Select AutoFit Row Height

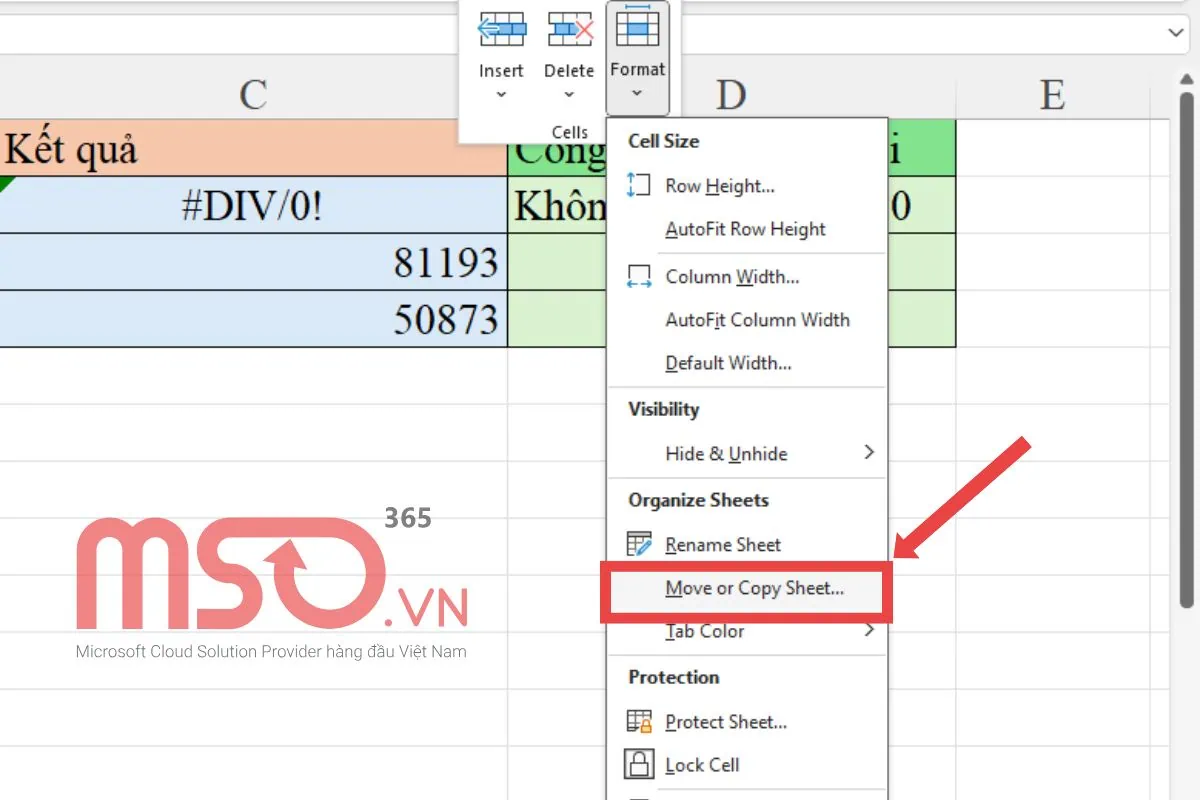point(744,229)
